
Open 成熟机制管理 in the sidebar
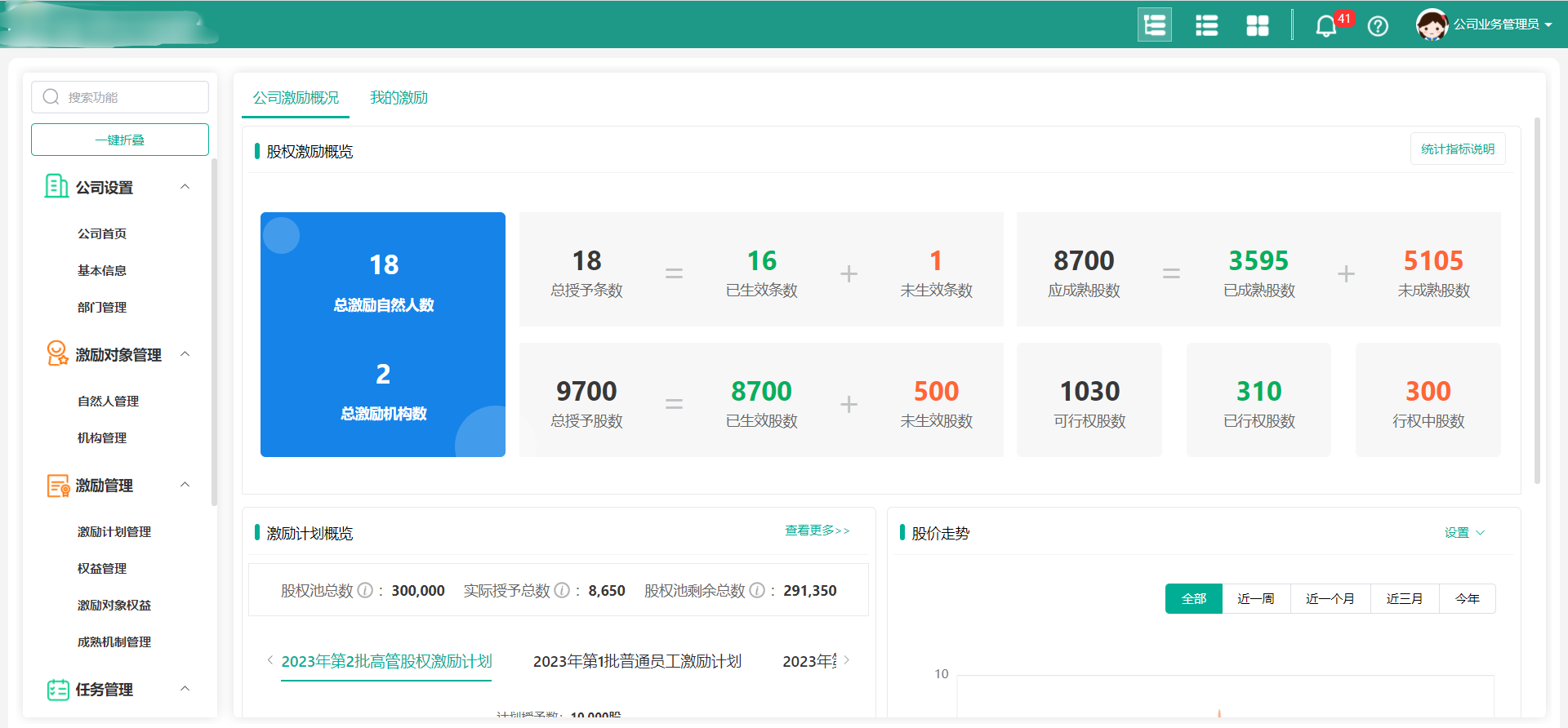[x=114, y=641]
